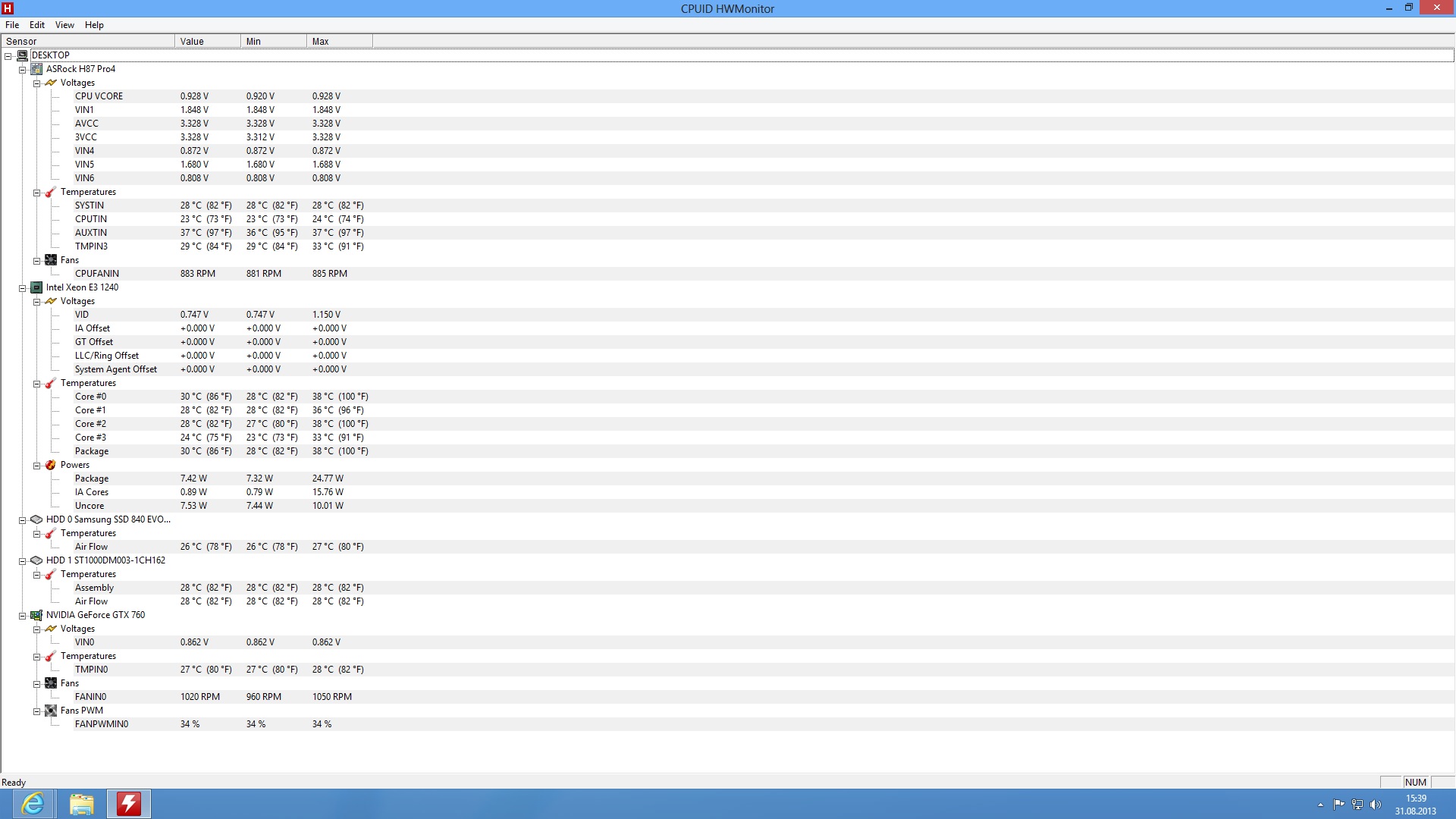
Task: Click the ASRock H87 Pro4 motherboard icon
Action: 36,69
